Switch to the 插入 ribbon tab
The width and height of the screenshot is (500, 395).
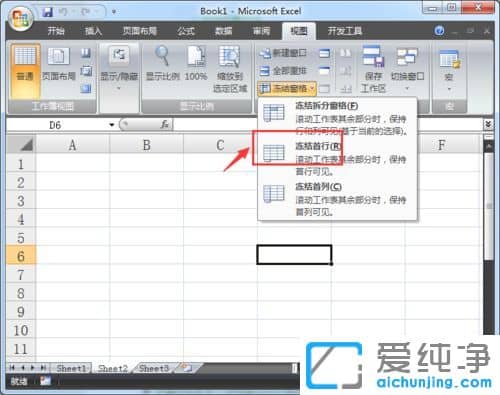tap(93, 31)
